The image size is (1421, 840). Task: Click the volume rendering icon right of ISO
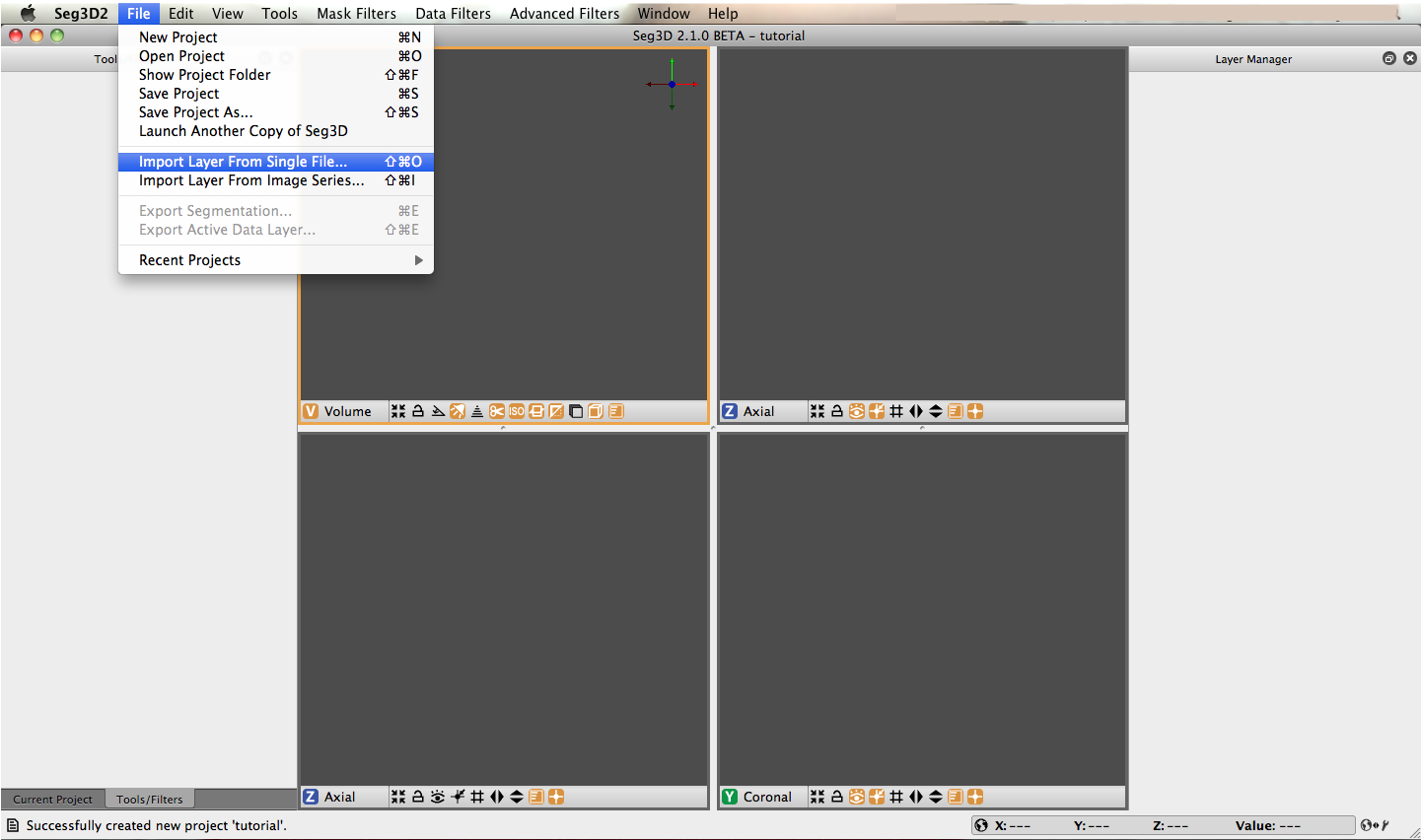[536, 411]
